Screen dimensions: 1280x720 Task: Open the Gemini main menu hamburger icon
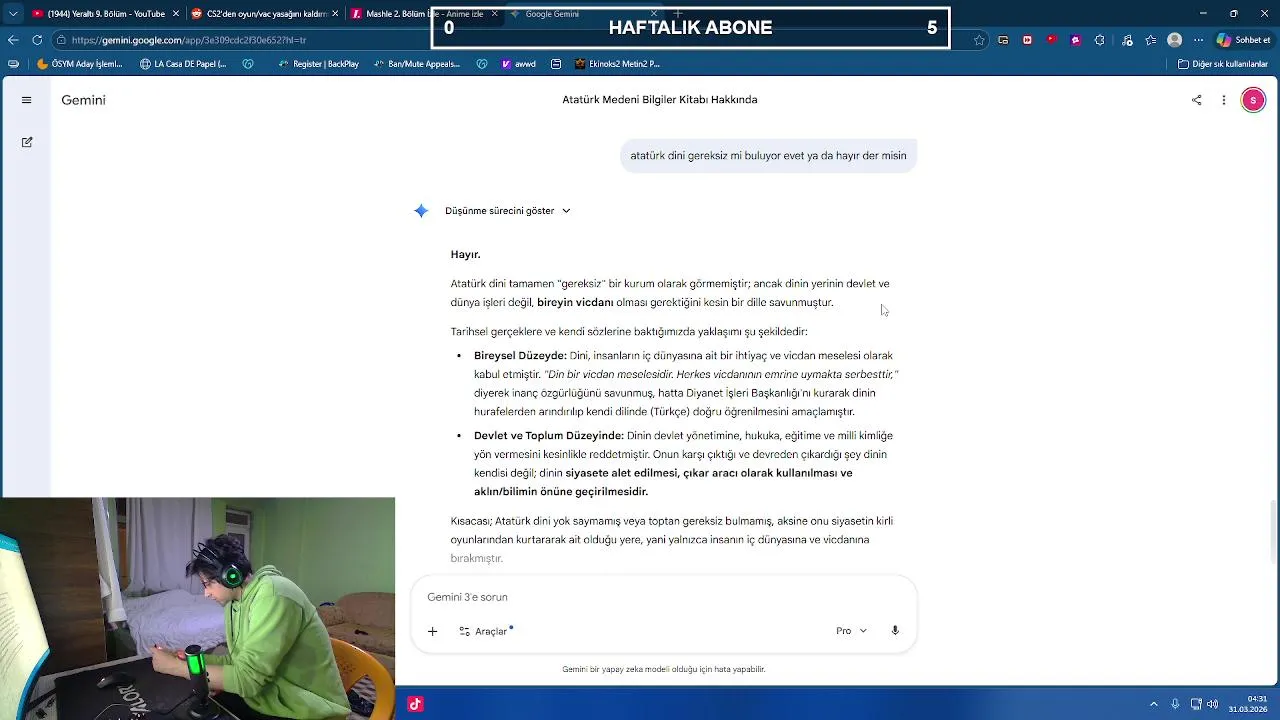(27, 100)
